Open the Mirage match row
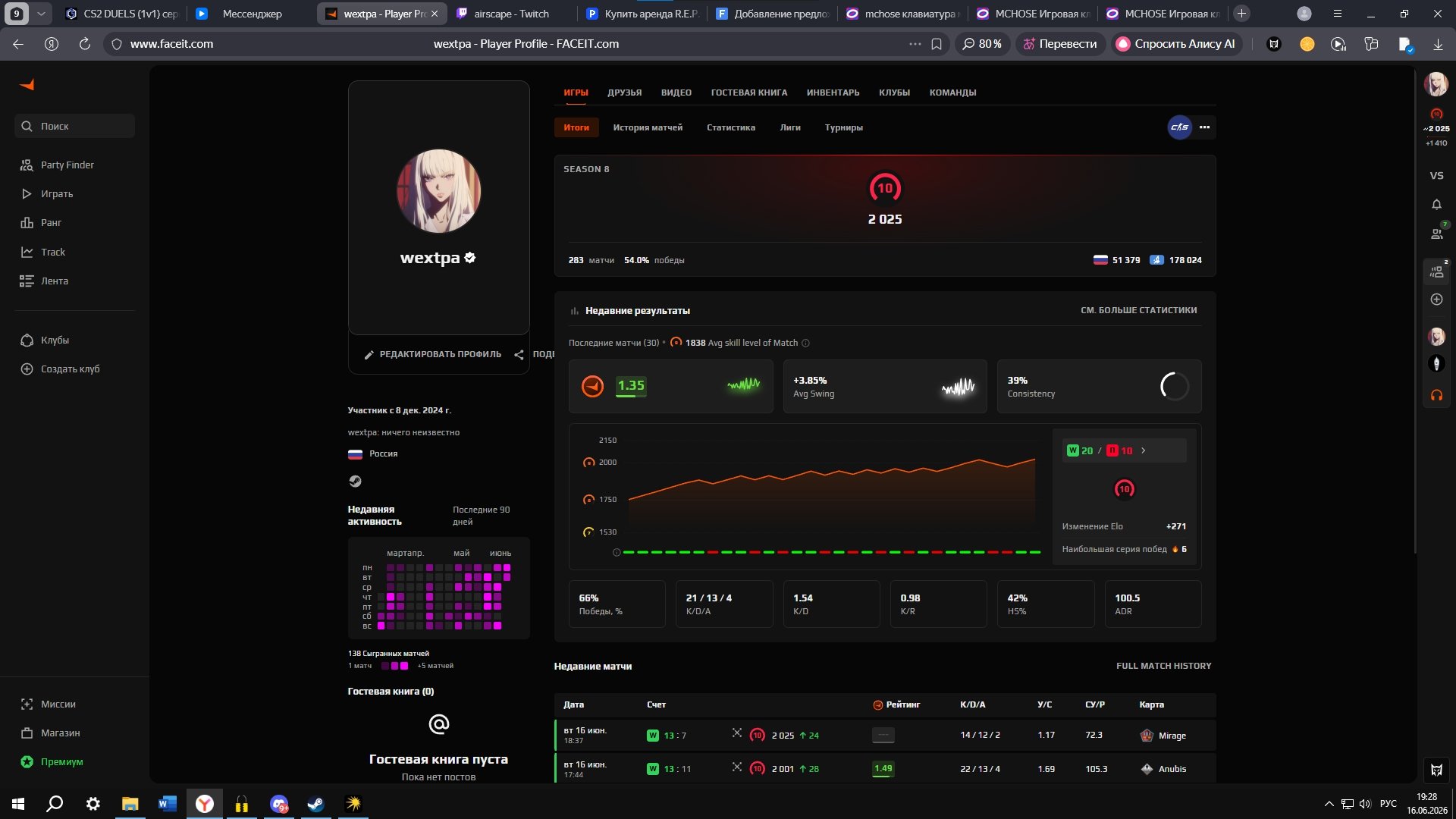This screenshot has width=1456, height=819. coord(885,735)
